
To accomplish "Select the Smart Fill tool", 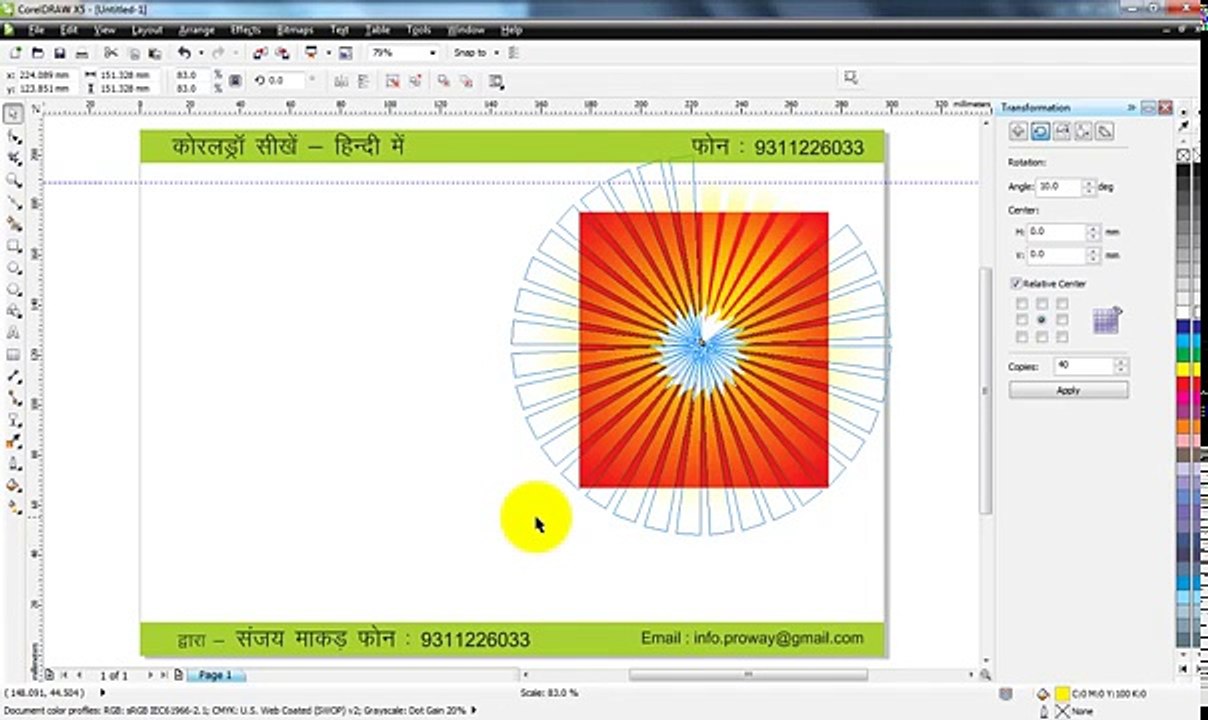I will (x=14, y=224).
